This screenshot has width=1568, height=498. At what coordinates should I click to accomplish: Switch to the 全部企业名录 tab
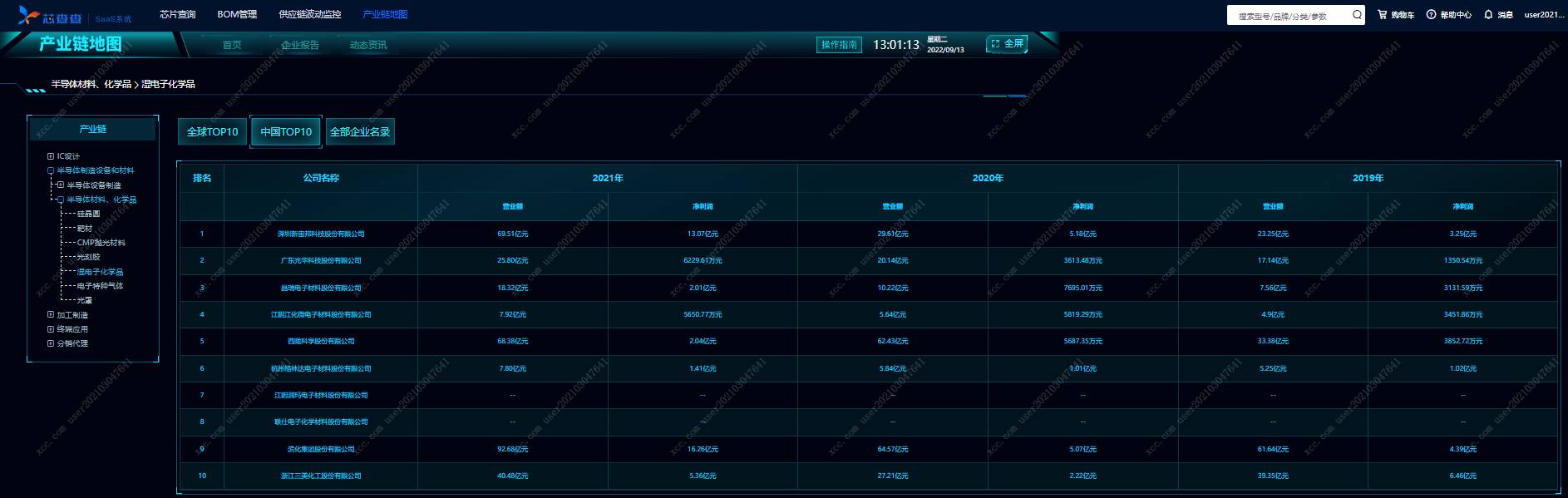pyautogui.click(x=360, y=131)
